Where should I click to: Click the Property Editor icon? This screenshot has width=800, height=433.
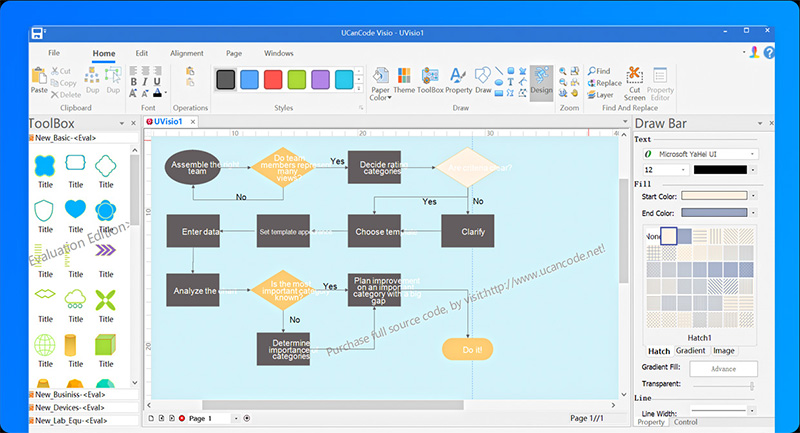[660, 84]
